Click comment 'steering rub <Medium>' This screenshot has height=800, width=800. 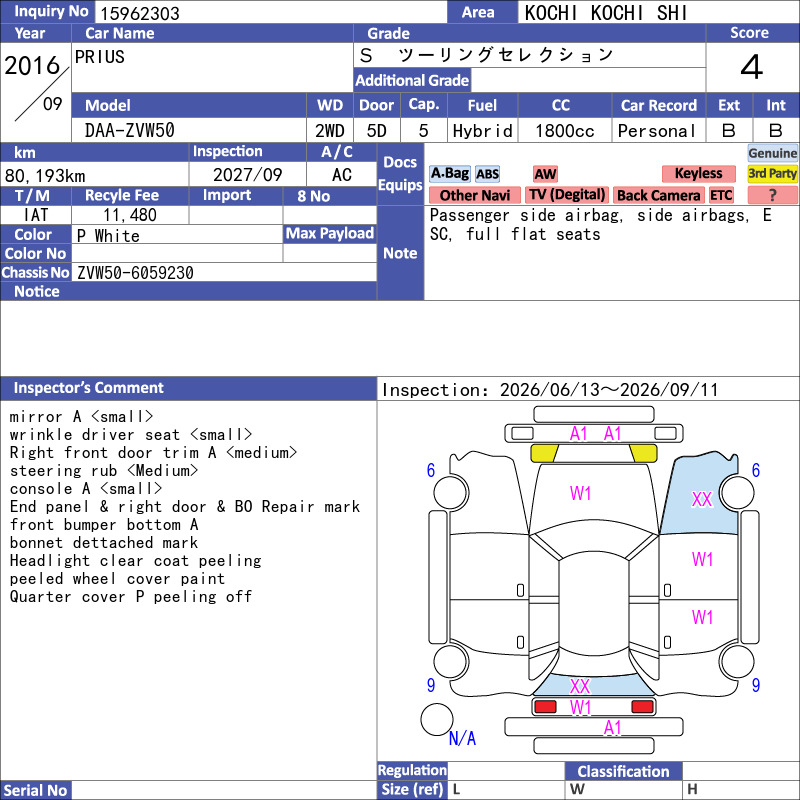(104, 470)
